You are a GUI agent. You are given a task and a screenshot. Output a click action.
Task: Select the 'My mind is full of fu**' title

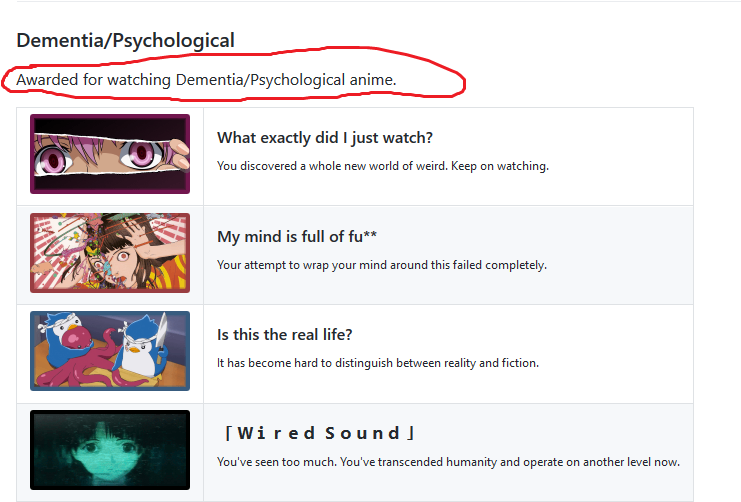[297, 236]
